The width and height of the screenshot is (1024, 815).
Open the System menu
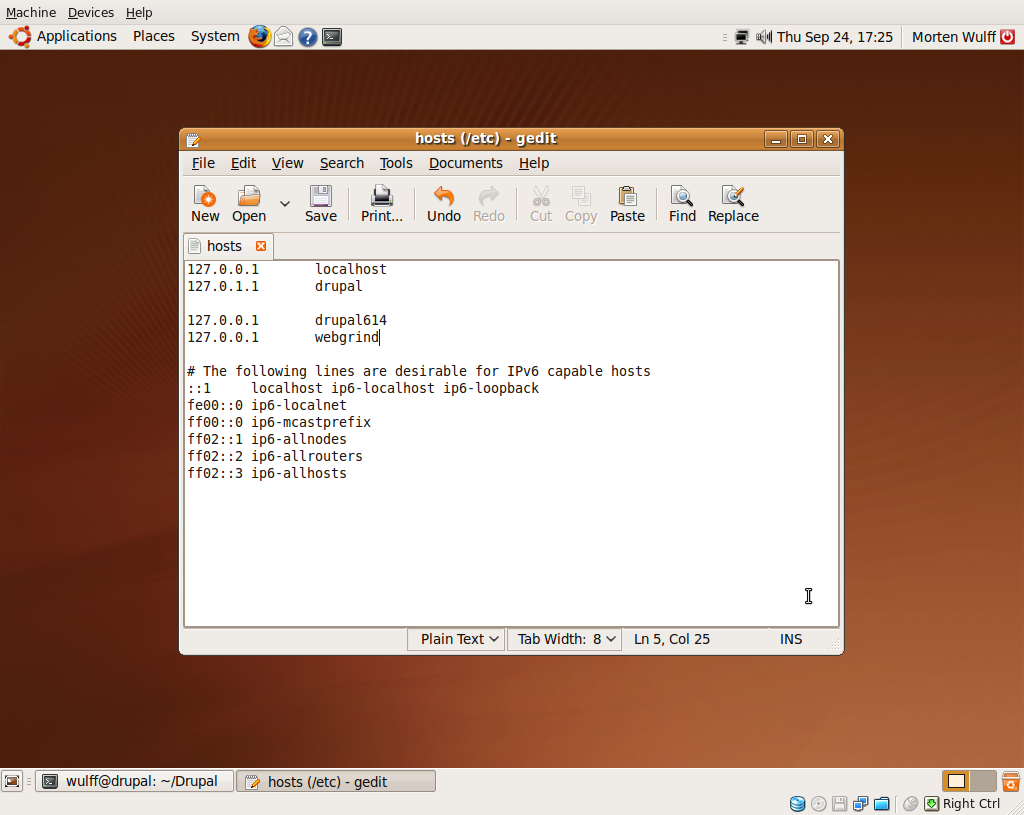215,37
